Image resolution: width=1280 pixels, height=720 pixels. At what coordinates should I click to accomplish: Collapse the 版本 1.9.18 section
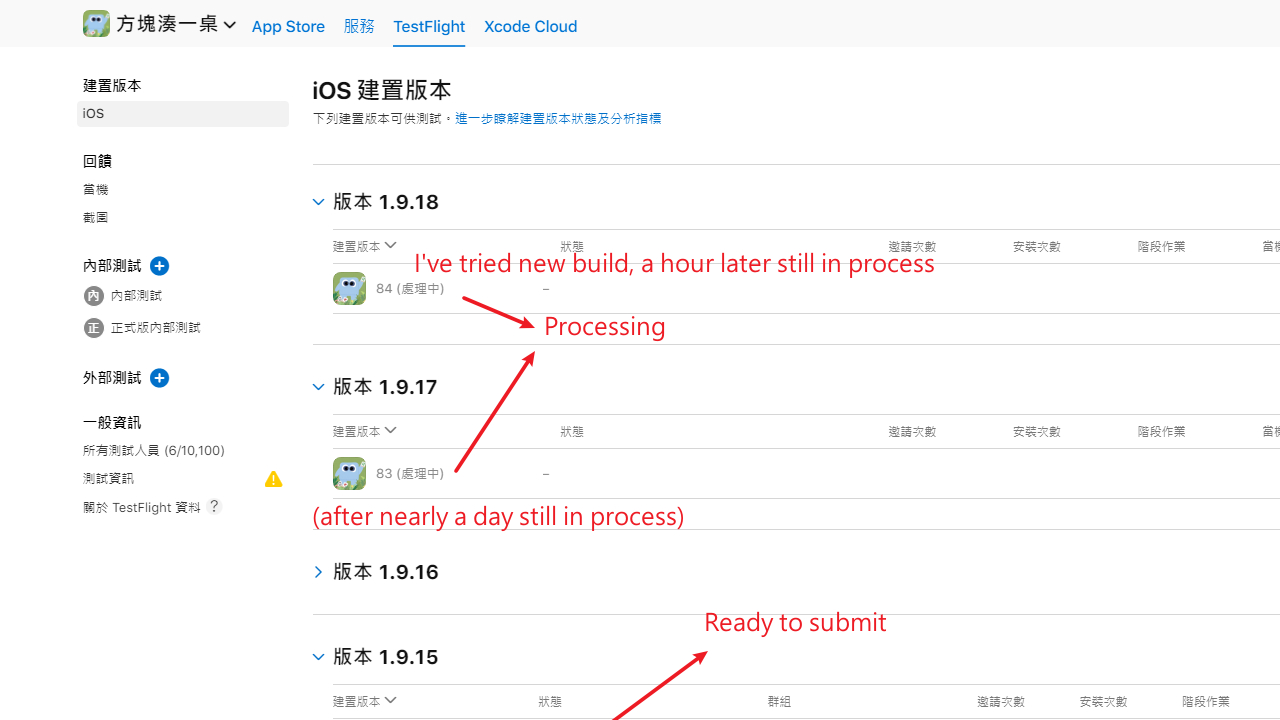point(319,202)
